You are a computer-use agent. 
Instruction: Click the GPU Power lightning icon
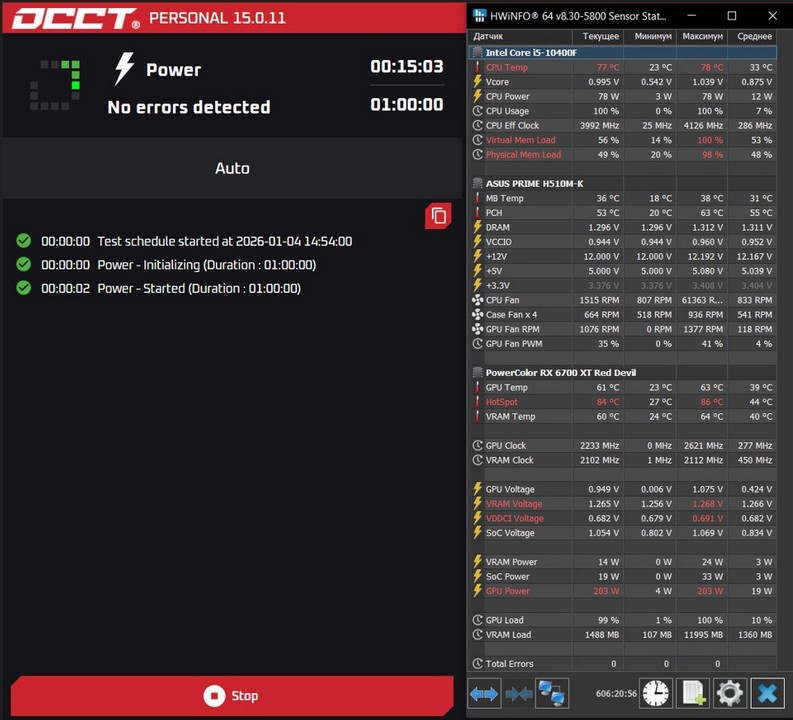[x=477, y=591]
